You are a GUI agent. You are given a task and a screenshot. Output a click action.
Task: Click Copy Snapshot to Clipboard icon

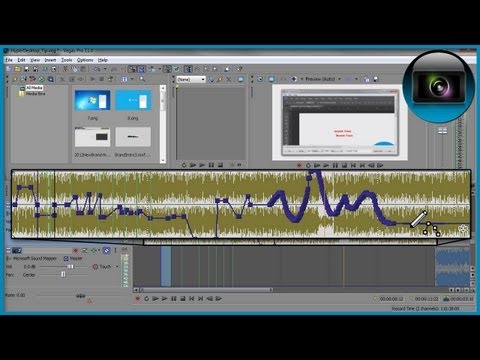pyautogui.click(x=367, y=79)
